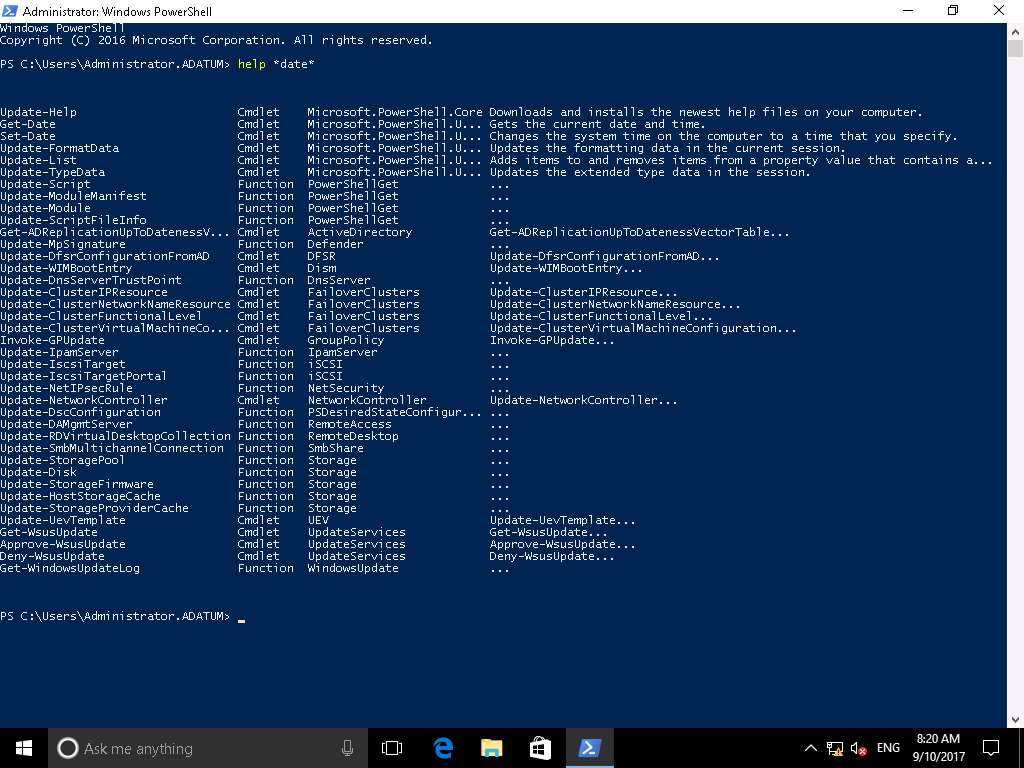Screen dimensions: 1024x768
Task: Open the PowerShell title bar system menu icon
Action: tap(11, 11)
